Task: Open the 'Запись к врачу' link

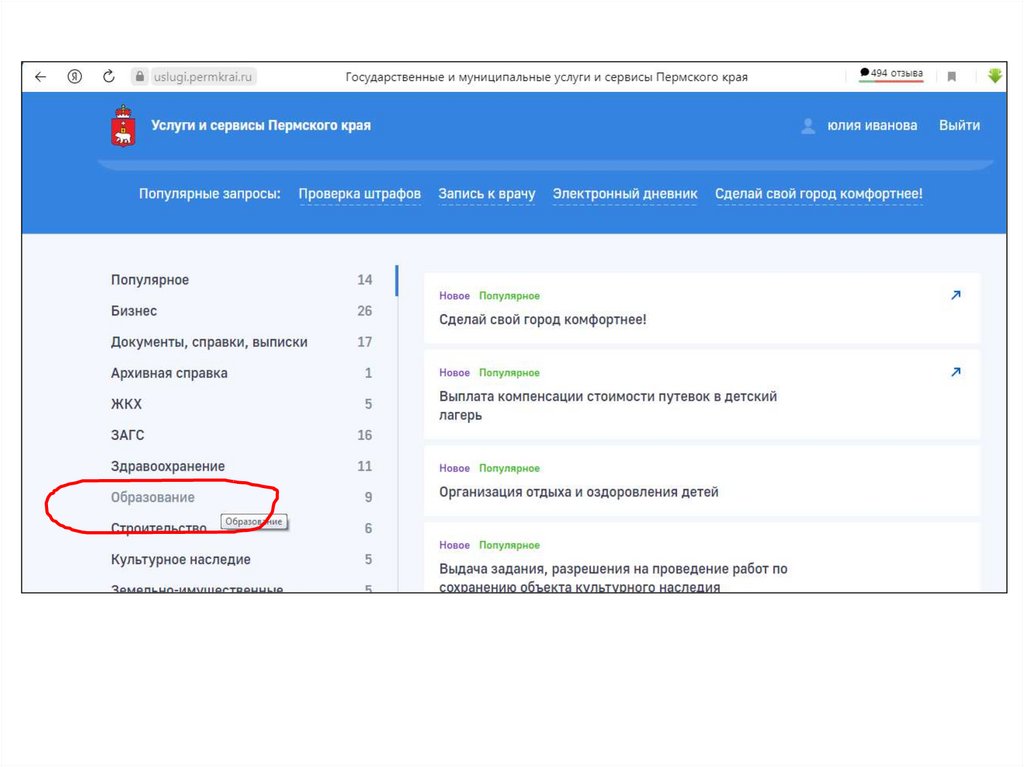Action: coord(486,194)
